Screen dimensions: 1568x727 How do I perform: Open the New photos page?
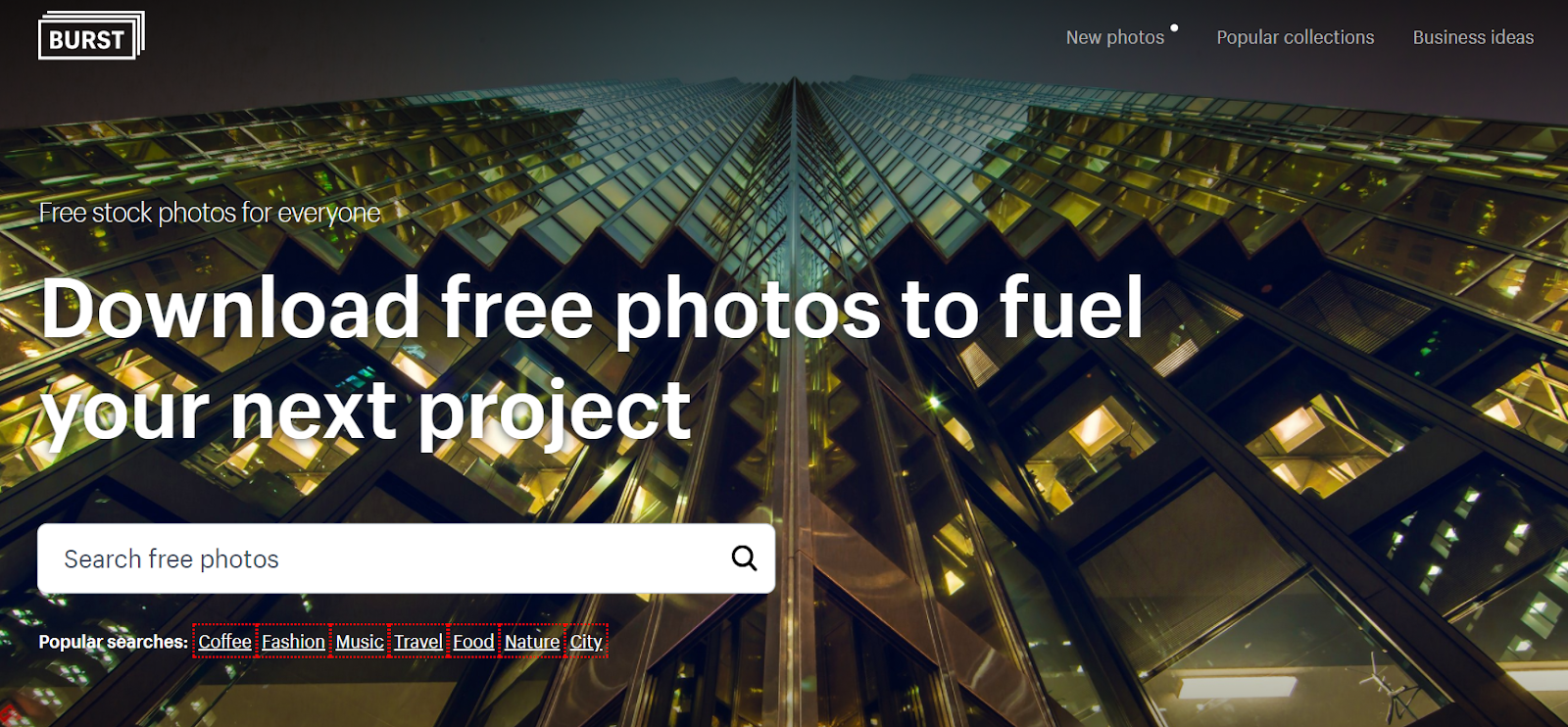pyautogui.click(x=1115, y=37)
